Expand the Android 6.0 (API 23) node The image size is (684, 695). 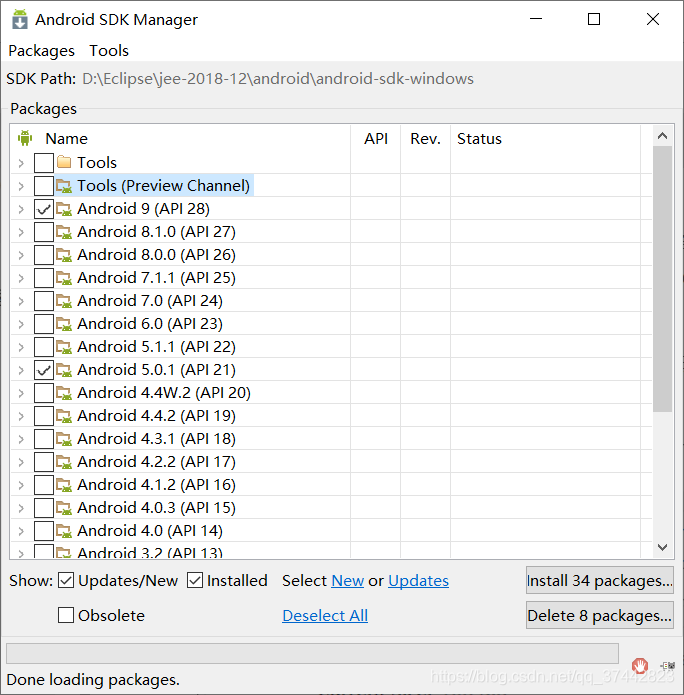point(21,324)
